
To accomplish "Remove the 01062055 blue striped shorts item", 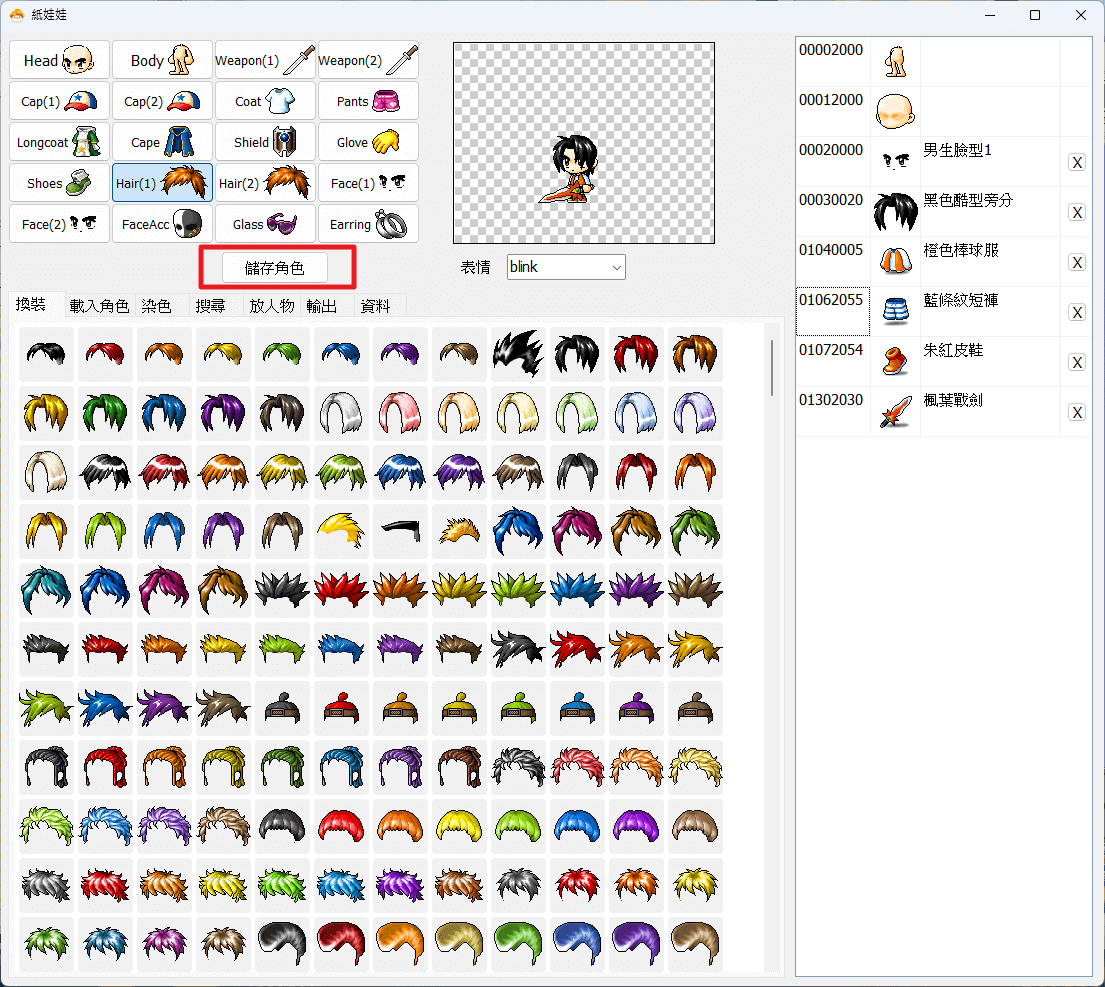I will (1077, 312).
